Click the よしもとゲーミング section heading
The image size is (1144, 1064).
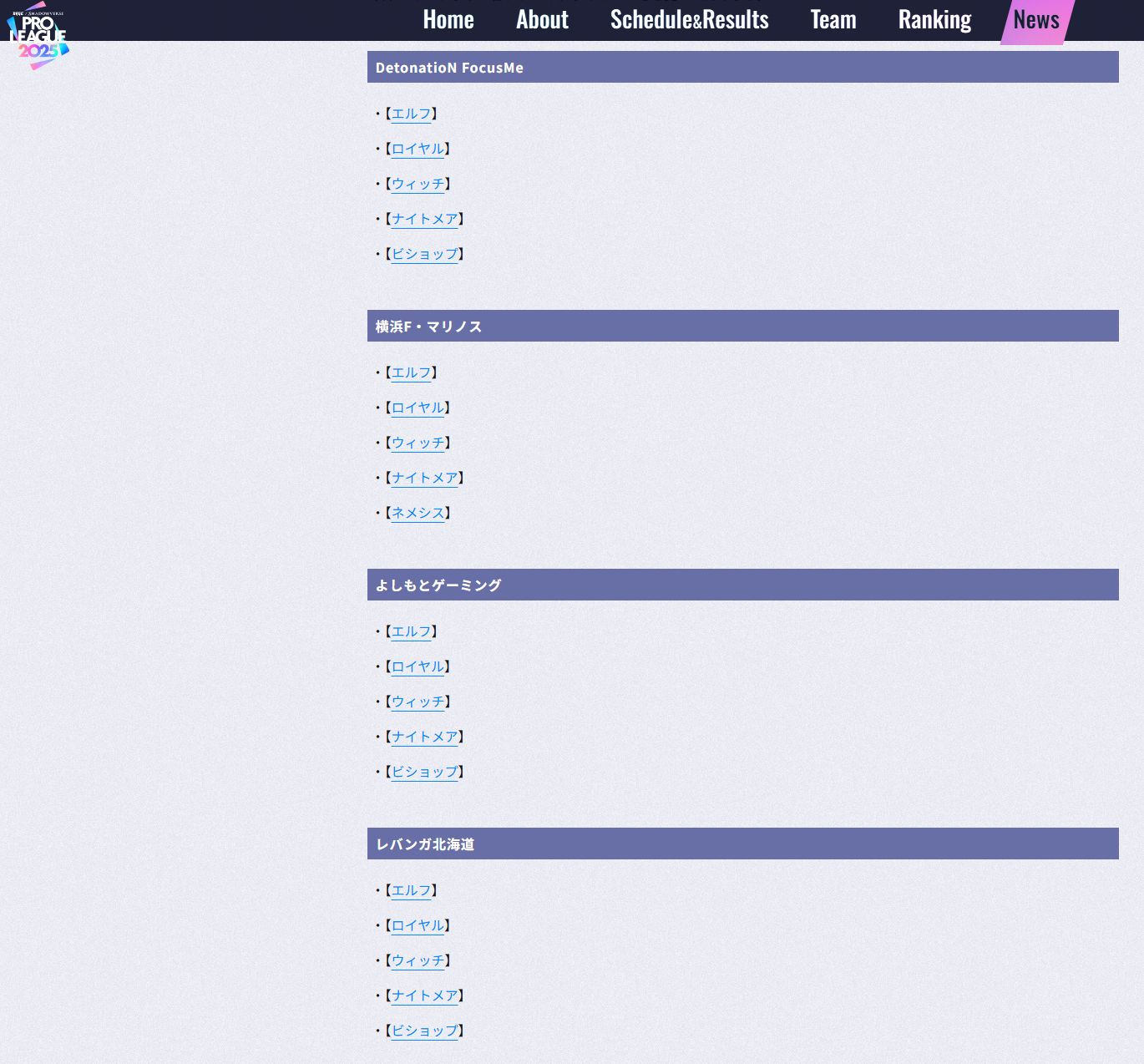tap(743, 585)
